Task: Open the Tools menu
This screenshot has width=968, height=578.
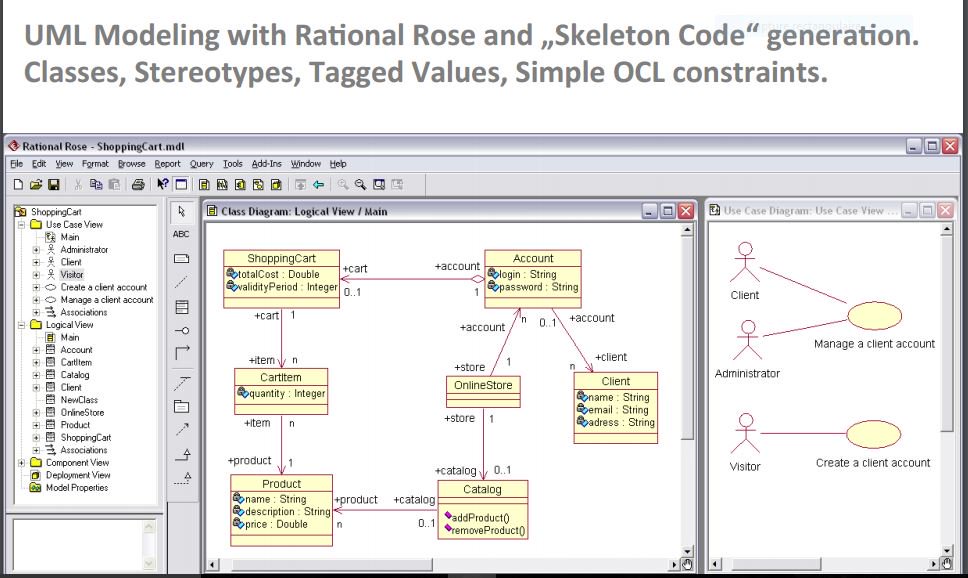Action: pyautogui.click(x=233, y=164)
